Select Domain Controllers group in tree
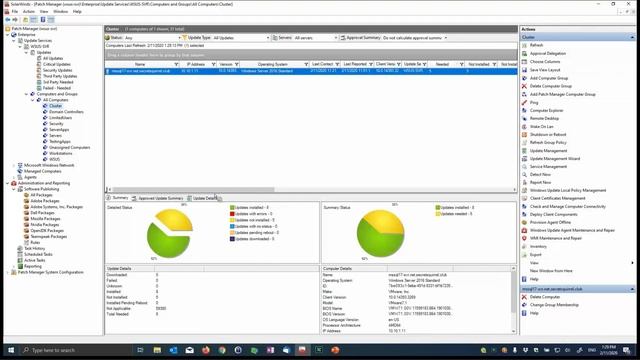 pos(66,112)
